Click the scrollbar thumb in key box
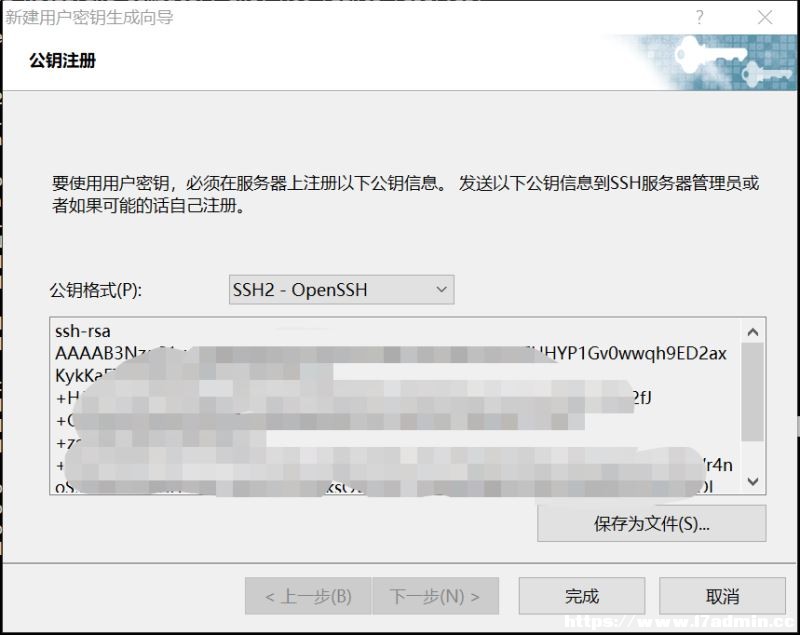 coord(753,392)
